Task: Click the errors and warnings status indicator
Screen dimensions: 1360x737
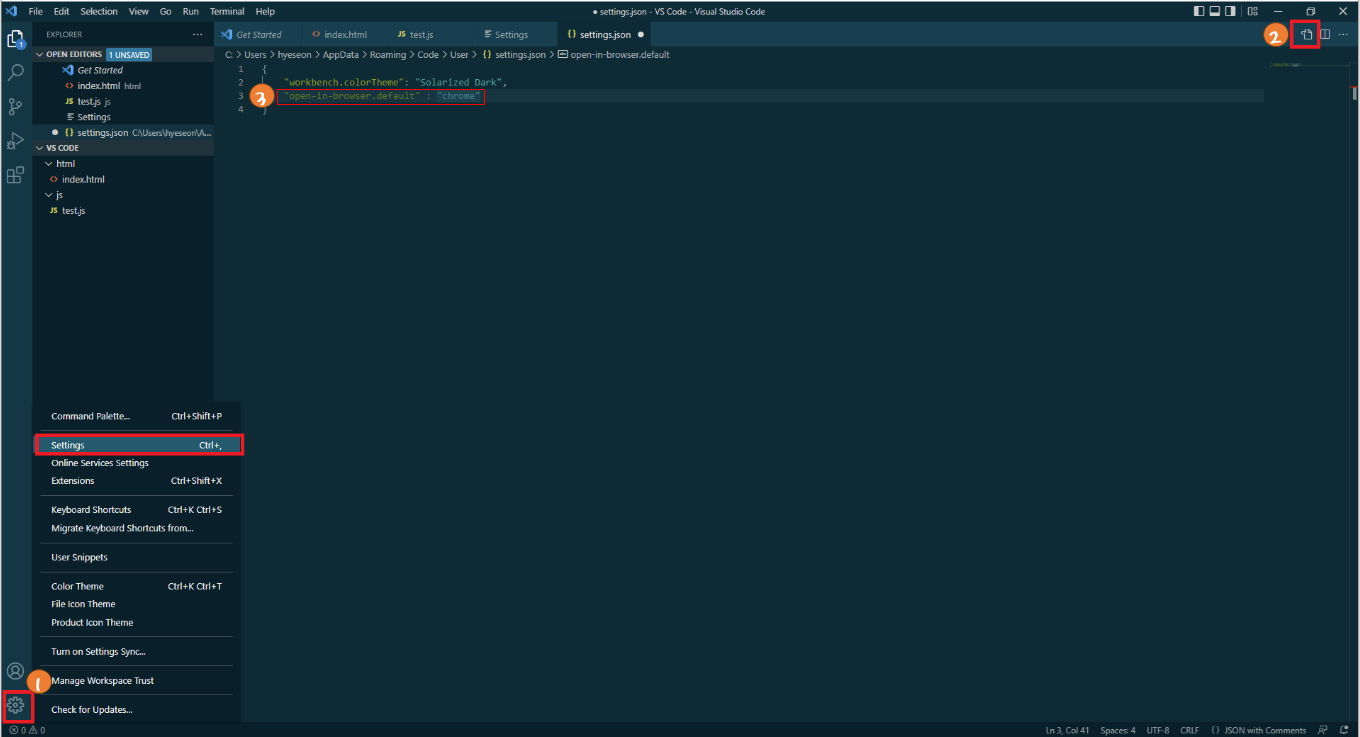Action: click(x=27, y=730)
